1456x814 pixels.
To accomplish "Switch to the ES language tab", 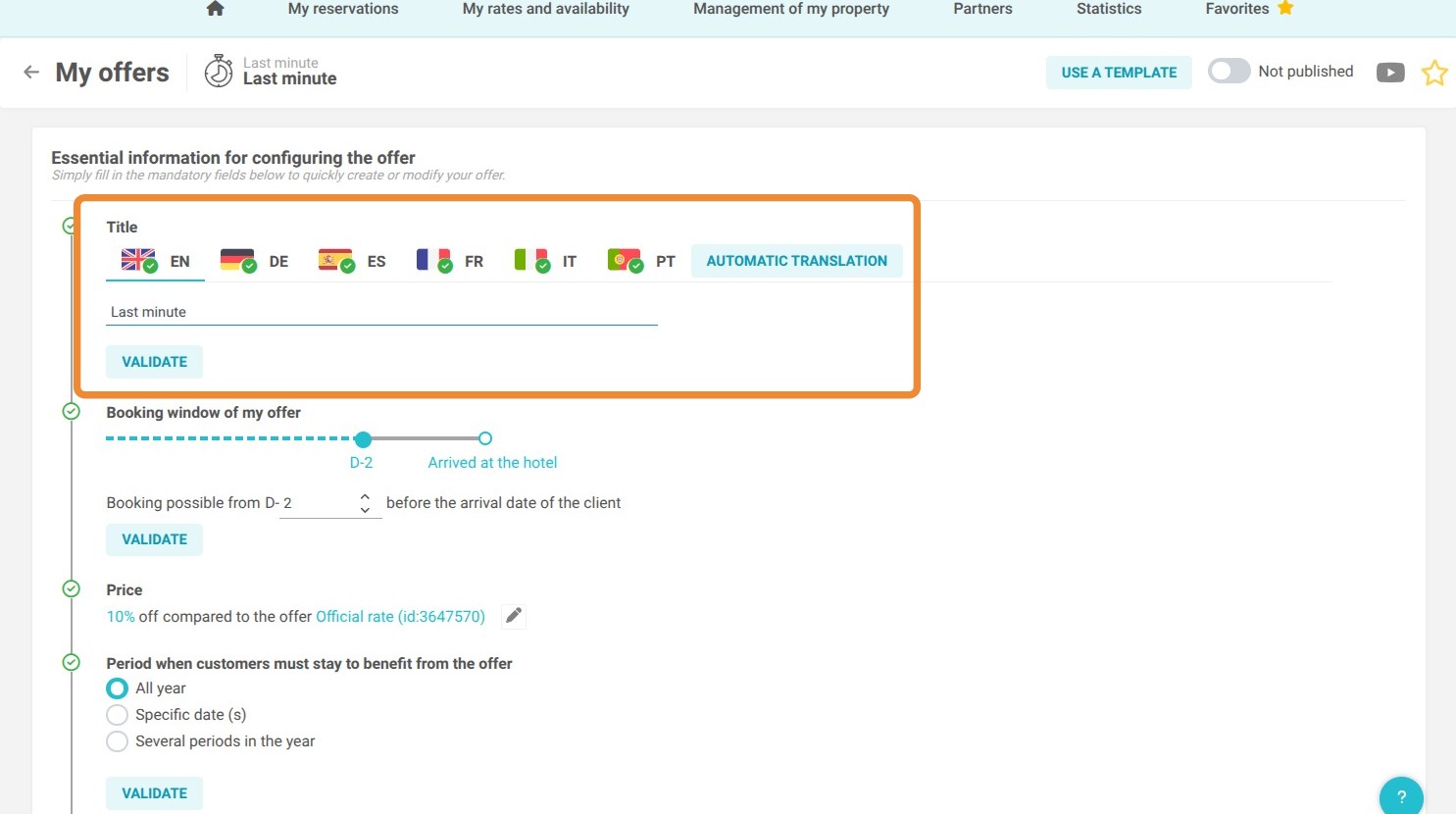I will [x=352, y=261].
